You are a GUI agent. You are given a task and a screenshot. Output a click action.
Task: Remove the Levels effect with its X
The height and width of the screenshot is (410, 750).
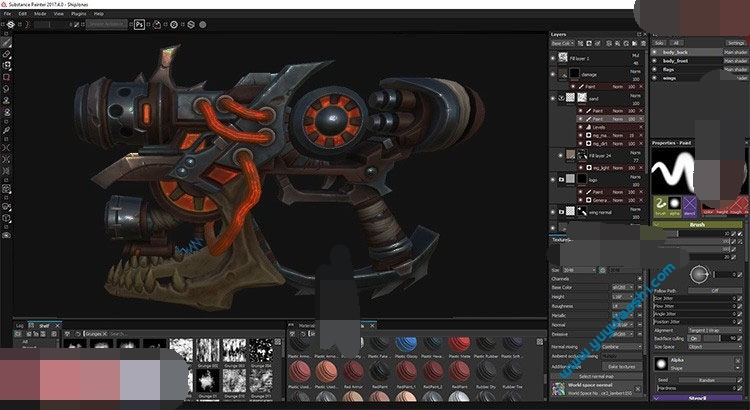[x=641, y=128]
